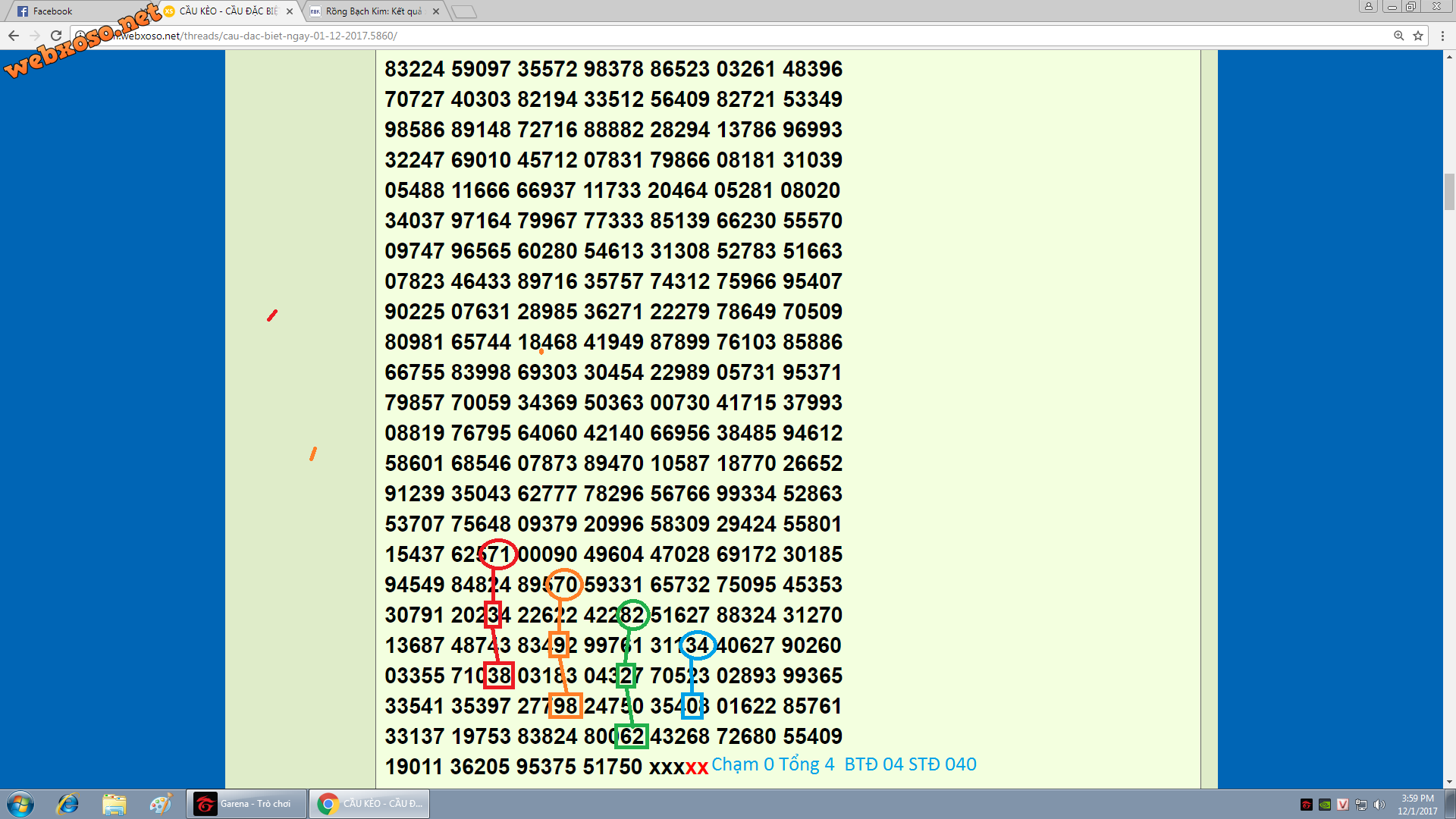Open the Paint palette icon in taskbar
1456x819 pixels.
coord(160,804)
